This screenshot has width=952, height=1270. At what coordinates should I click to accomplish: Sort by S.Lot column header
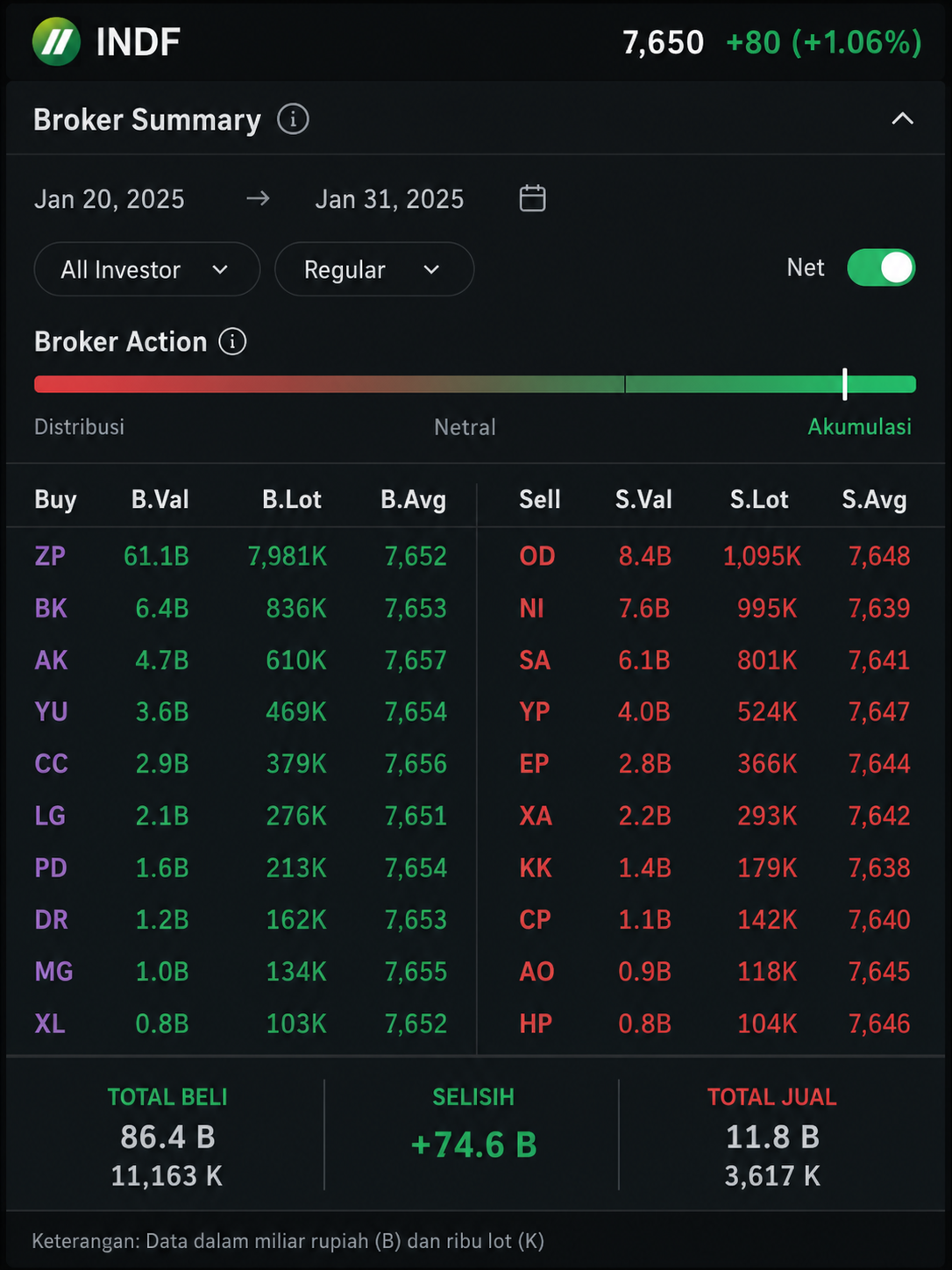coord(759,499)
